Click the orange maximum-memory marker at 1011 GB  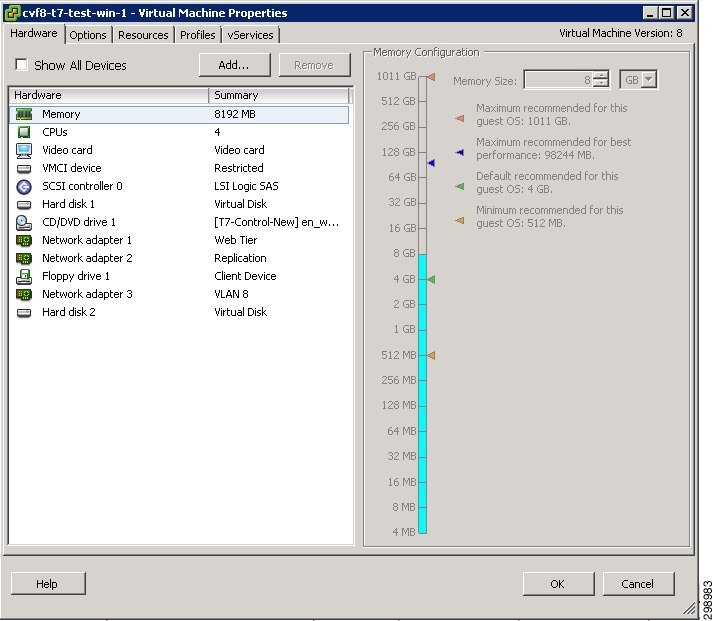pyautogui.click(x=431, y=77)
